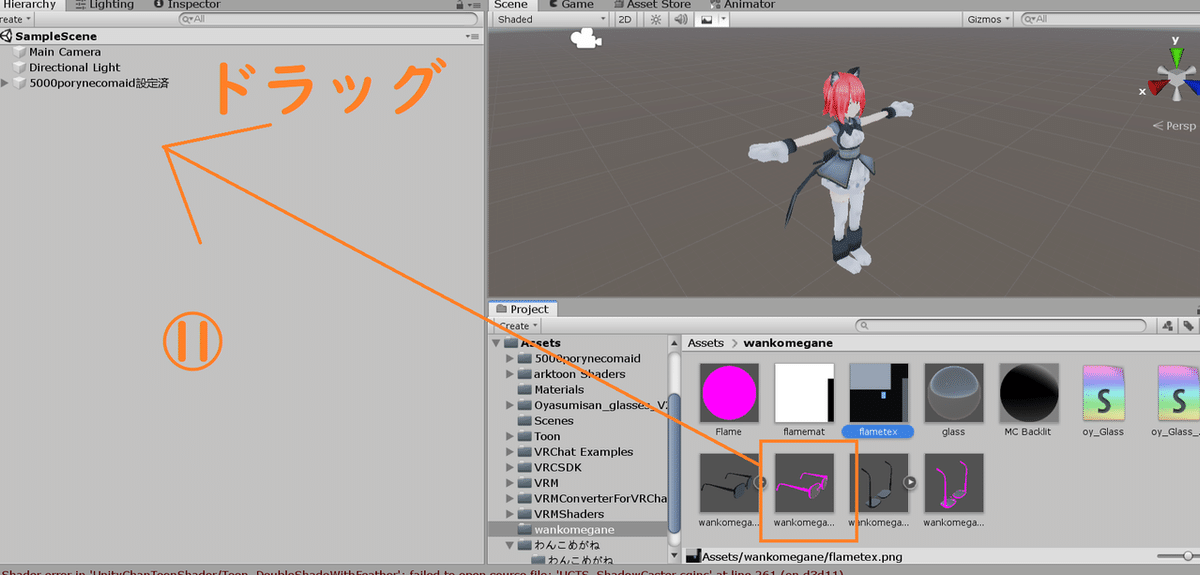Click the search by type filter icon
This screenshot has width=1200, height=575.
click(1166, 326)
